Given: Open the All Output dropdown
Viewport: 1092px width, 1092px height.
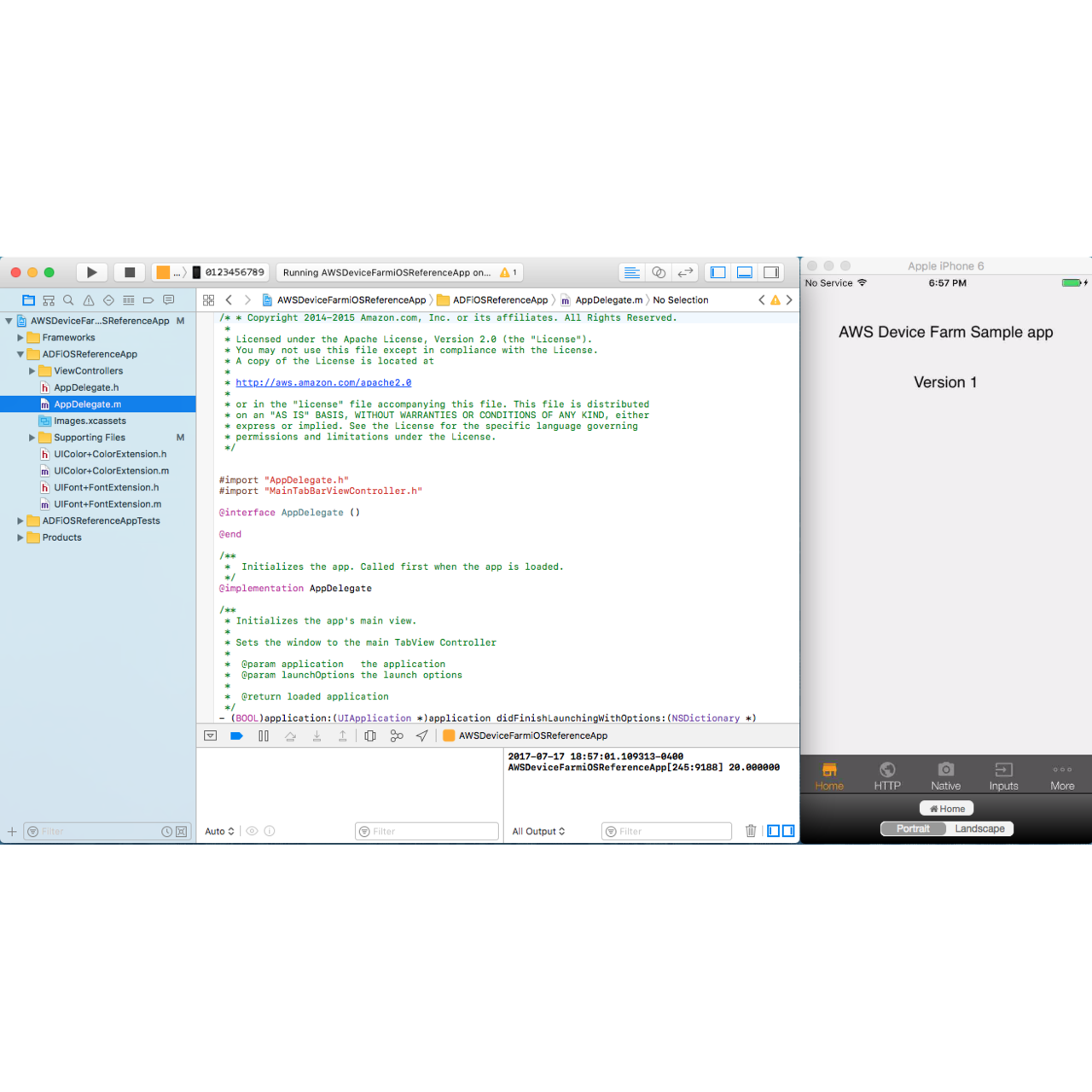Looking at the screenshot, I should point(538,831).
